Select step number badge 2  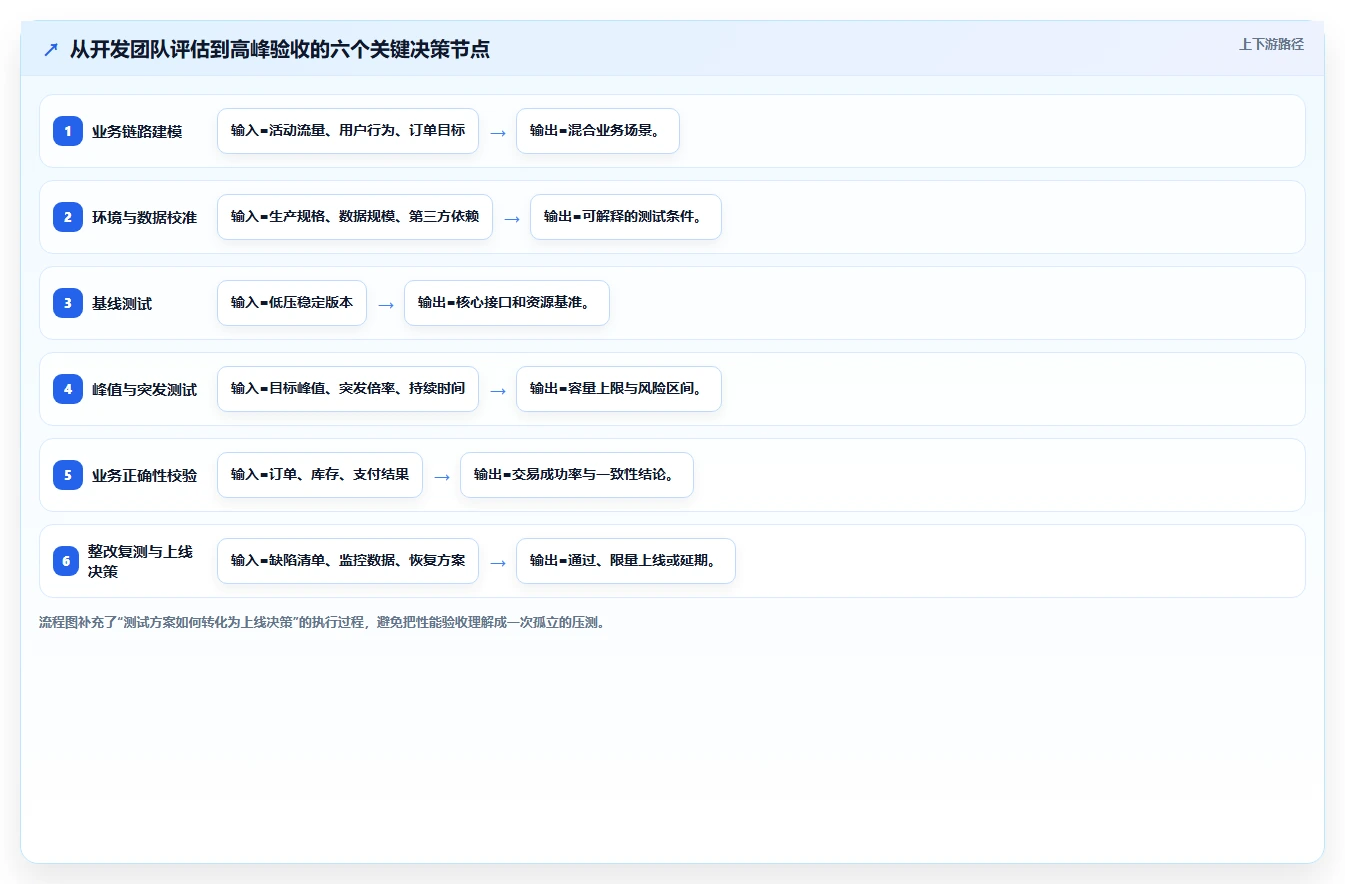(x=68, y=217)
